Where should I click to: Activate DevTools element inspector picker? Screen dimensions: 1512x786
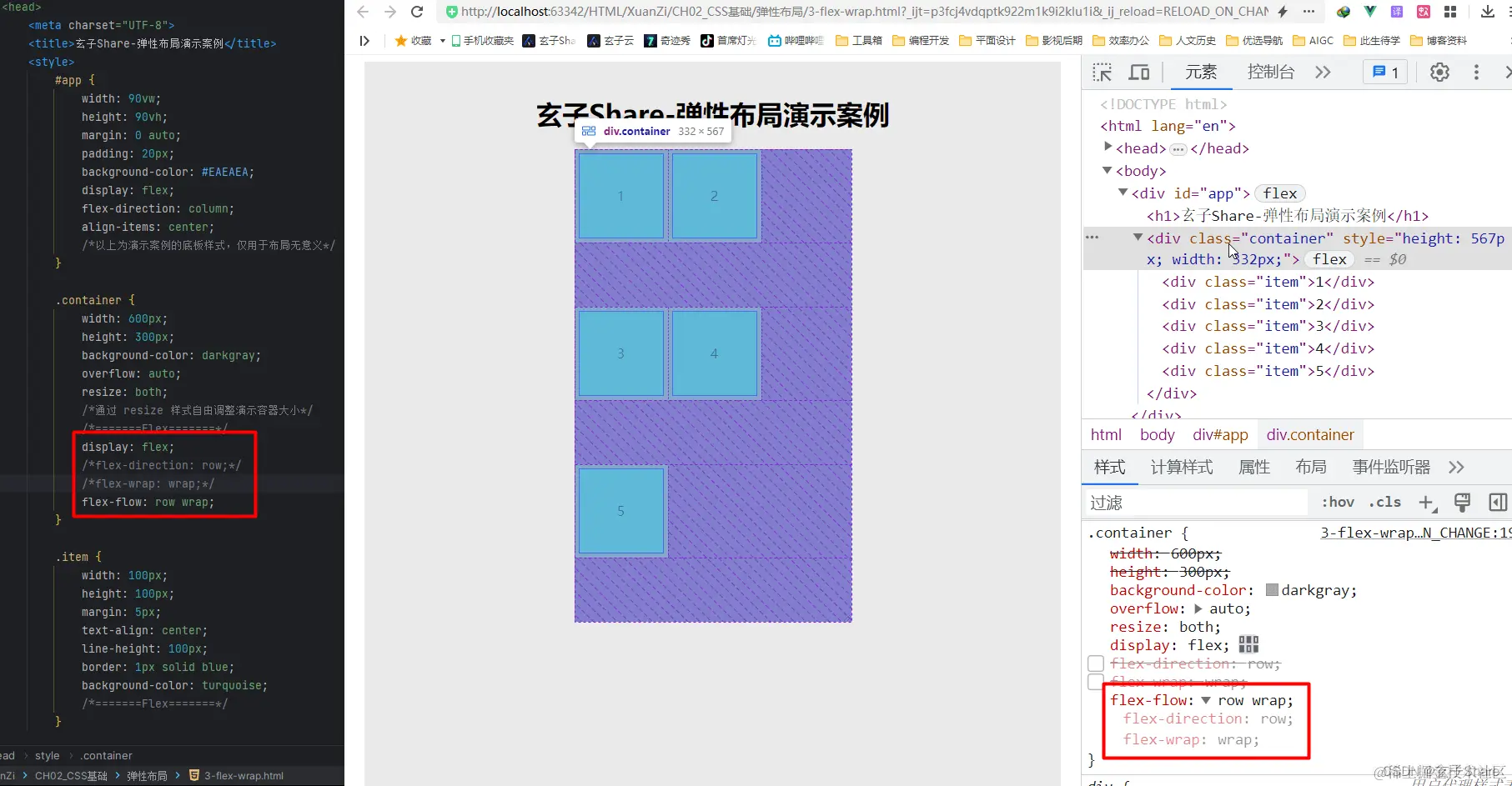[1102, 73]
